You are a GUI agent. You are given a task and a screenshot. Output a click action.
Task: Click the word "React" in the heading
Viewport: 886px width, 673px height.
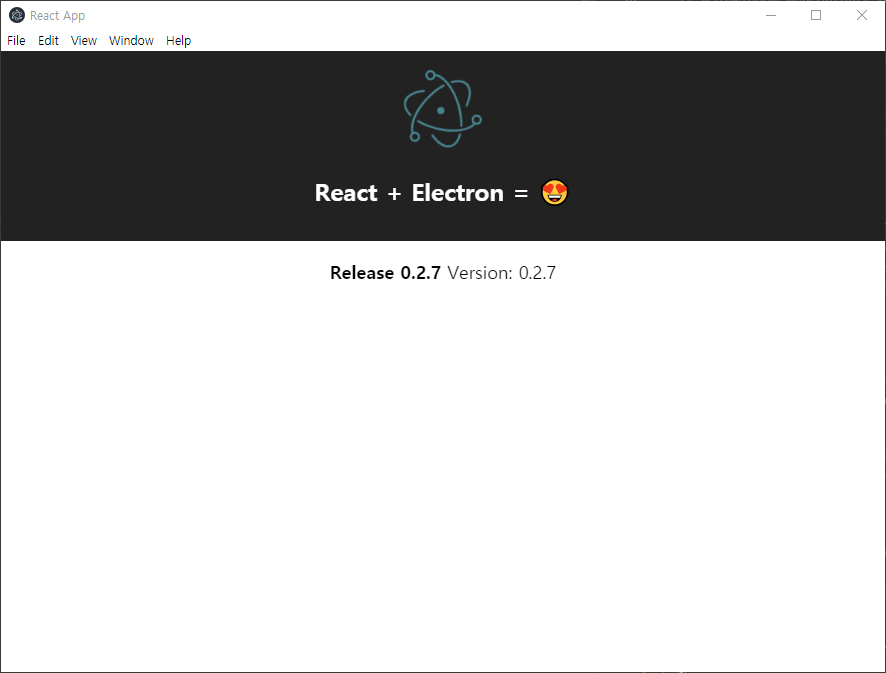pos(346,193)
